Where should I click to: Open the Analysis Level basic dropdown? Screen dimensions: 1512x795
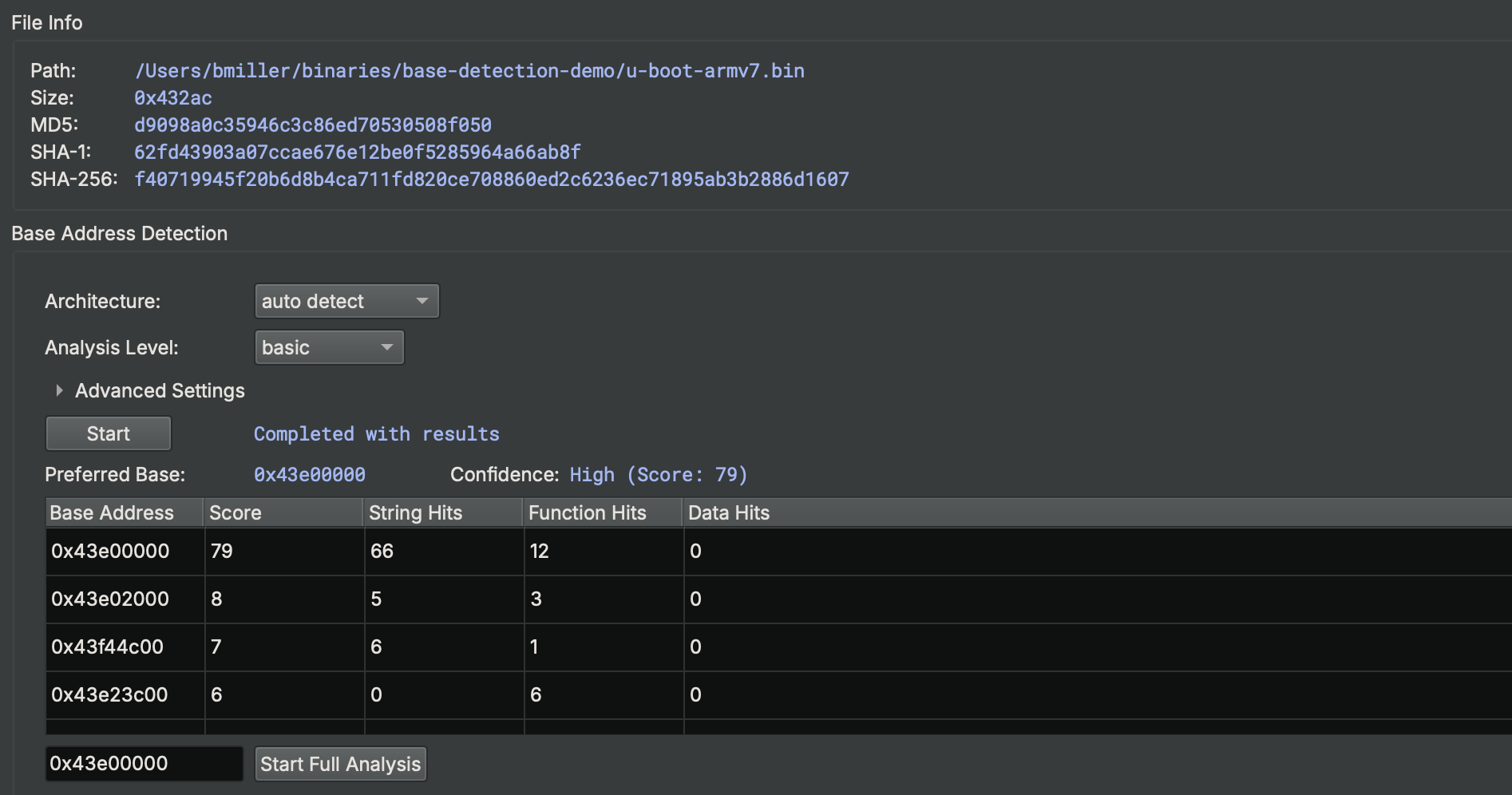(329, 347)
